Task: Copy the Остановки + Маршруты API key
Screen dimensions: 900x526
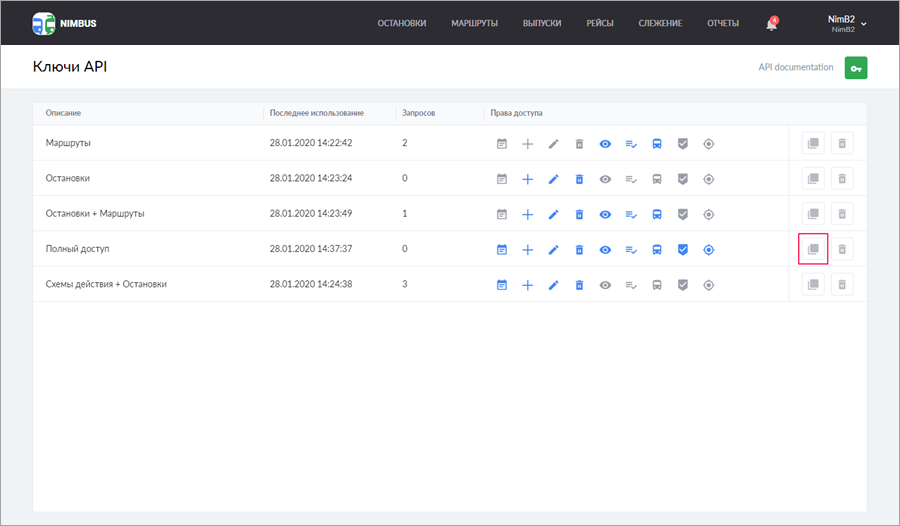Action: point(813,214)
